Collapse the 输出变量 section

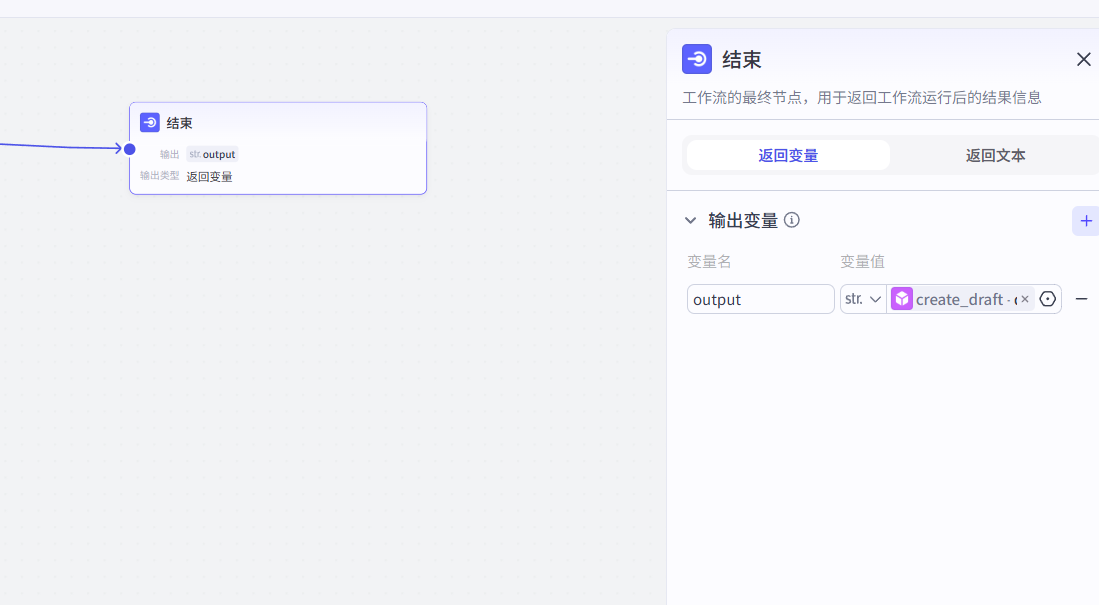click(690, 221)
